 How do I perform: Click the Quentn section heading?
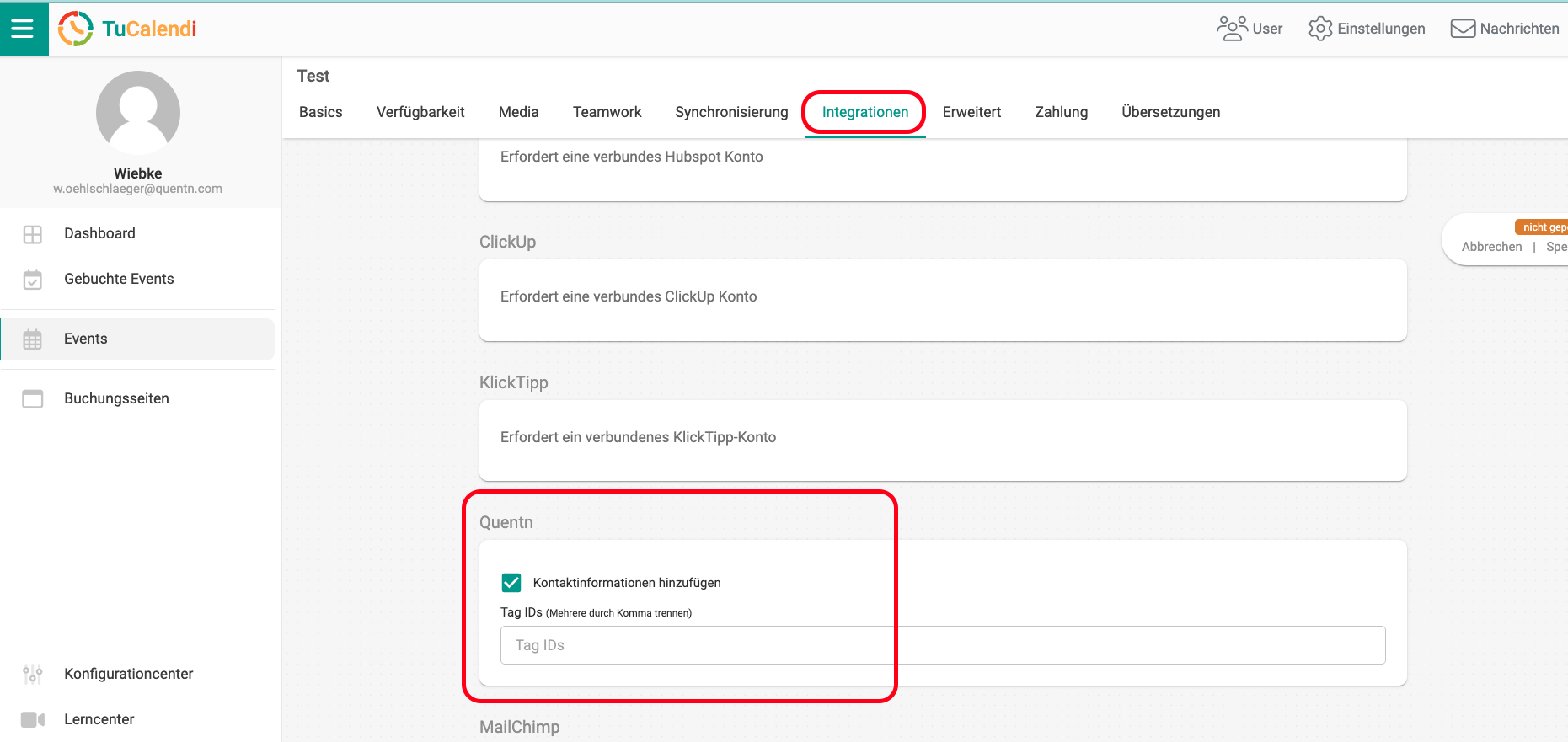tap(506, 522)
